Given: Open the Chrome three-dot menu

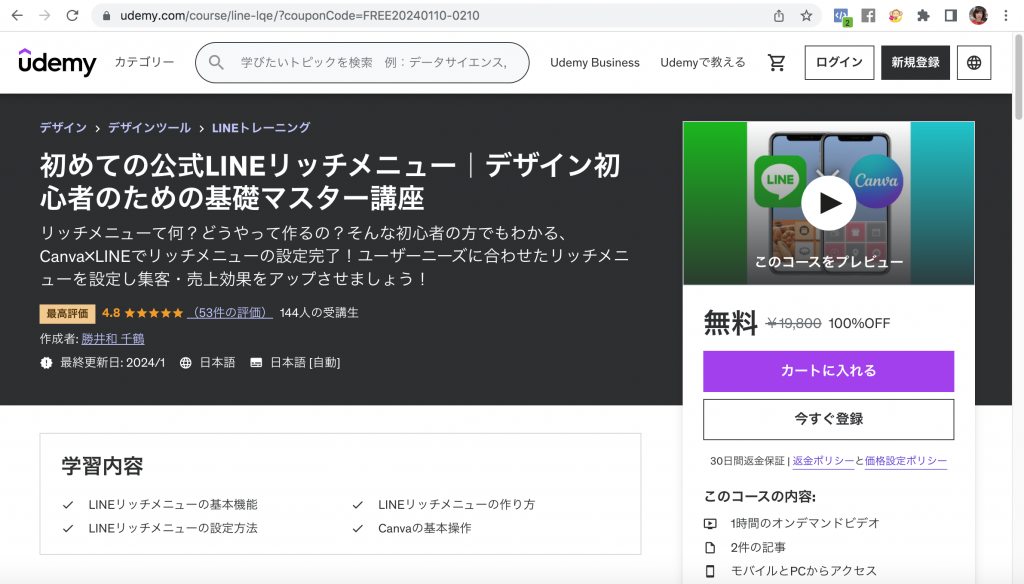Looking at the screenshot, I should point(1006,16).
